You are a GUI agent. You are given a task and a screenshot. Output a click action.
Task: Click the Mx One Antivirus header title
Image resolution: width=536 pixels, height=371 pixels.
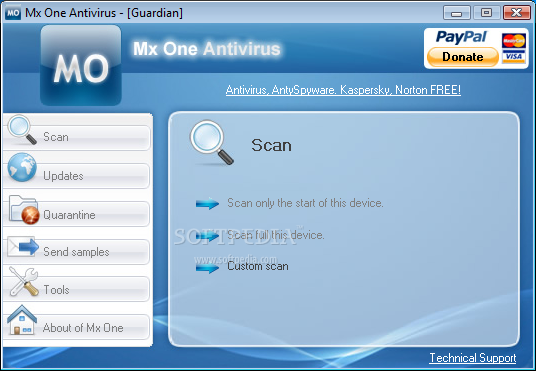point(207,49)
